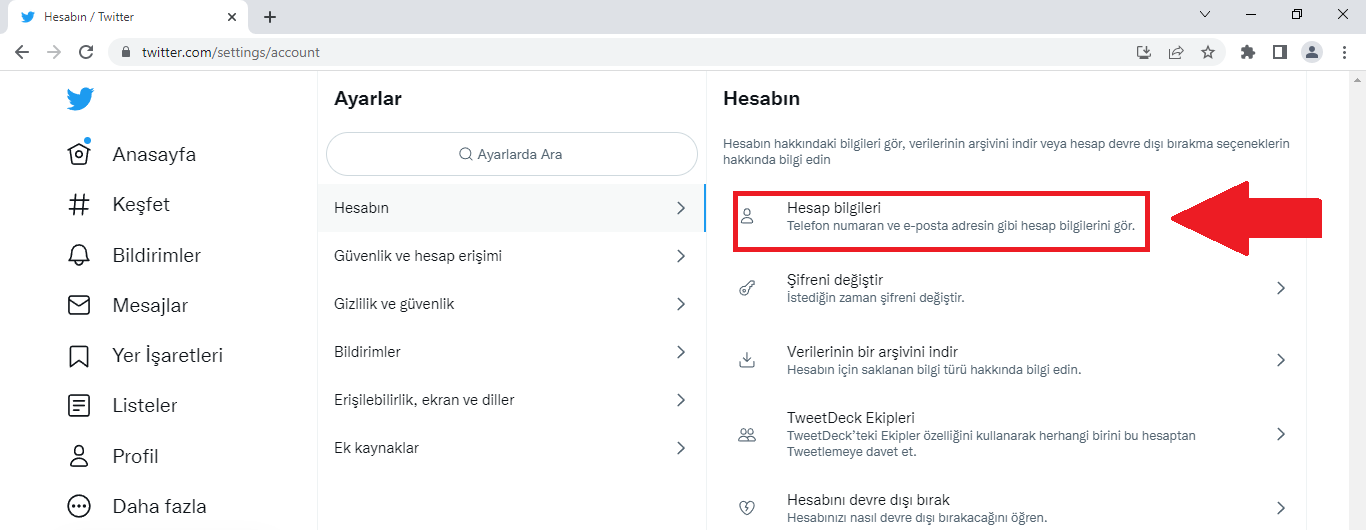Click the key icon for Şifreni değiştir

click(x=747, y=288)
